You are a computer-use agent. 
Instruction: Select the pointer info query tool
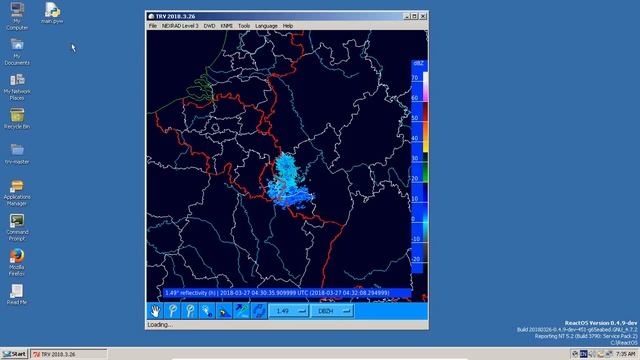(207, 311)
